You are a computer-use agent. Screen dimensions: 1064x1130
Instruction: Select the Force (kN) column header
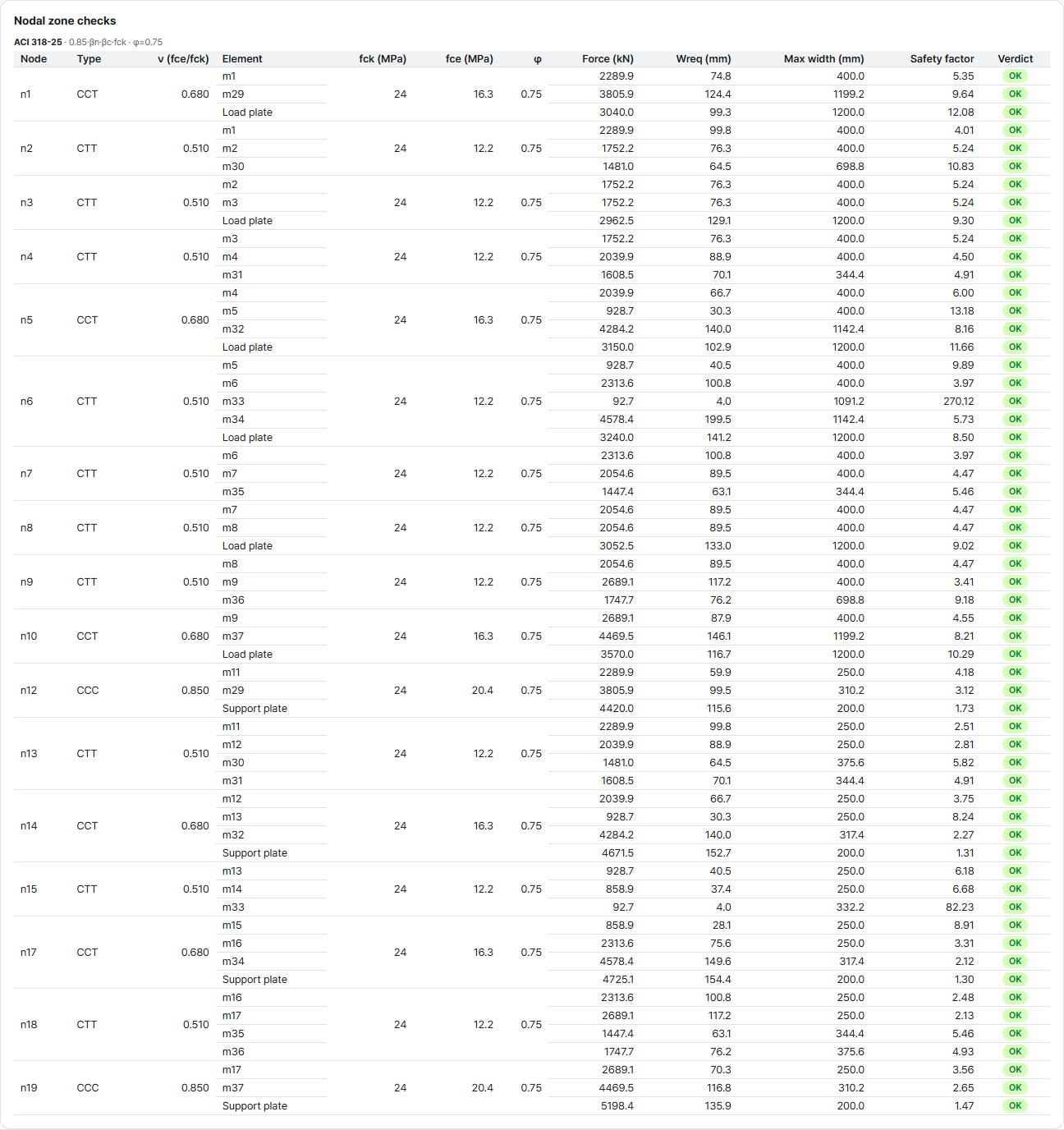[x=608, y=59]
